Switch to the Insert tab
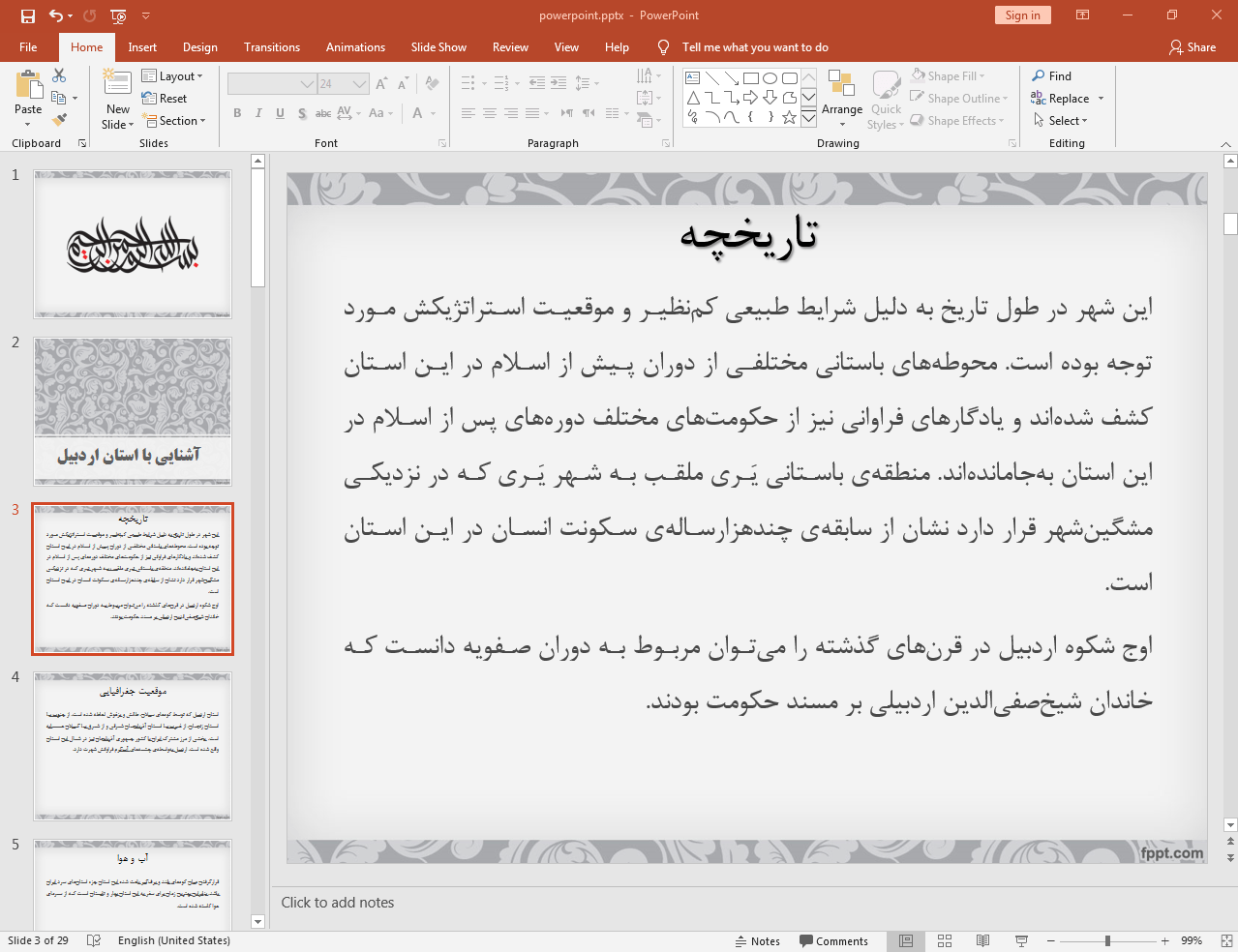 point(140,46)
